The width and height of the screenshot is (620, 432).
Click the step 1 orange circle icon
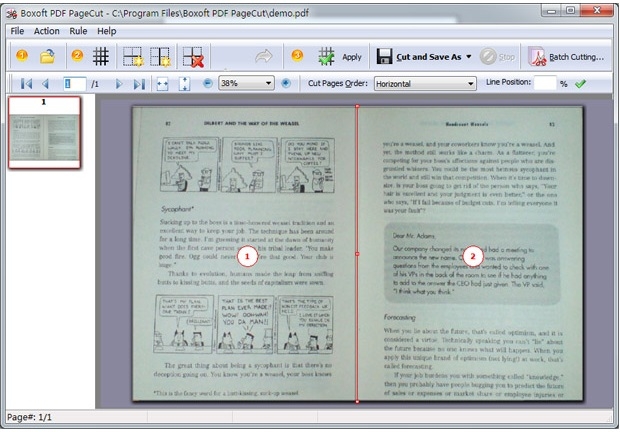pyautogui.click(x=22, y=55)
